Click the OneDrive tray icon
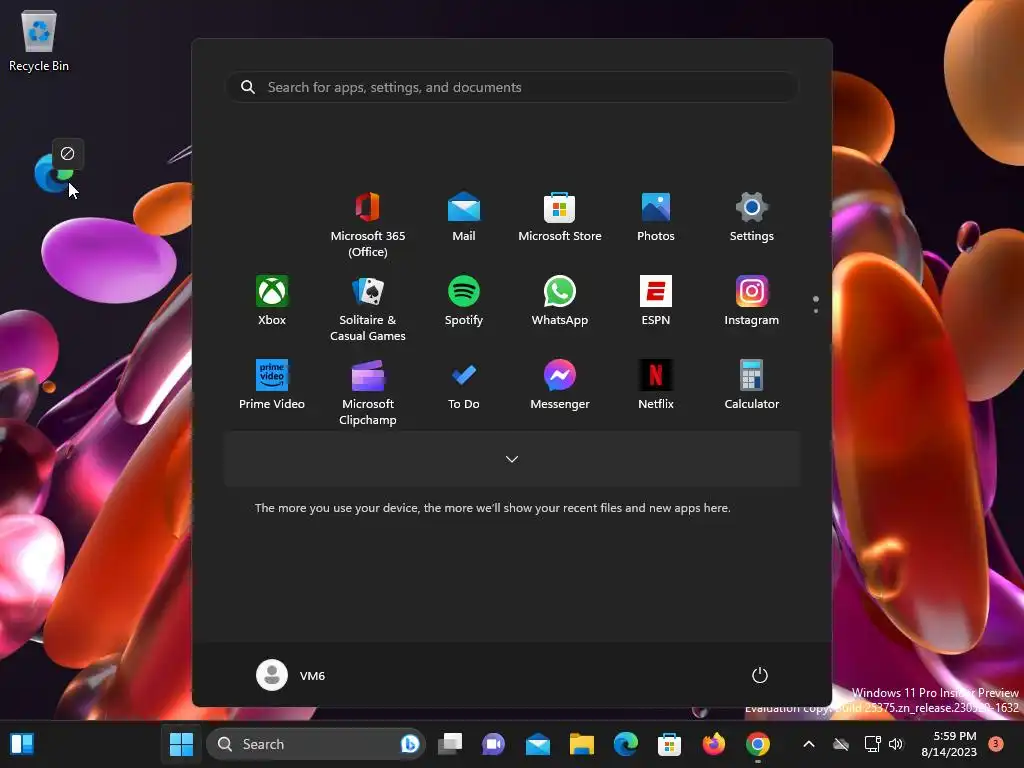The image size is (1024, 768). (841, 744)
